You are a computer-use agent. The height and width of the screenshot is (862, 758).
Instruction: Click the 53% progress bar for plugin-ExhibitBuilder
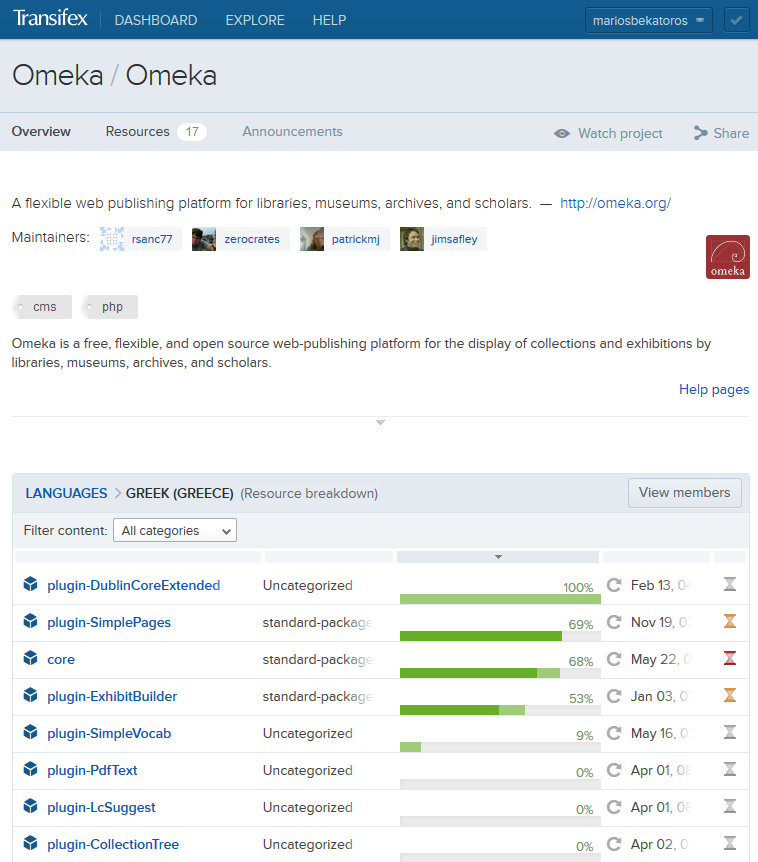tap(500, 710)
